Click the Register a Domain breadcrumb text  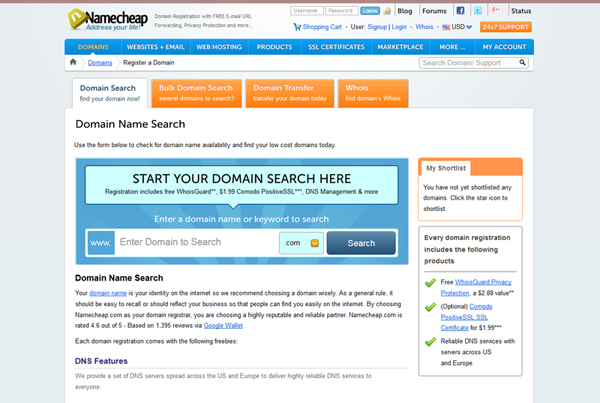(148, 62)
